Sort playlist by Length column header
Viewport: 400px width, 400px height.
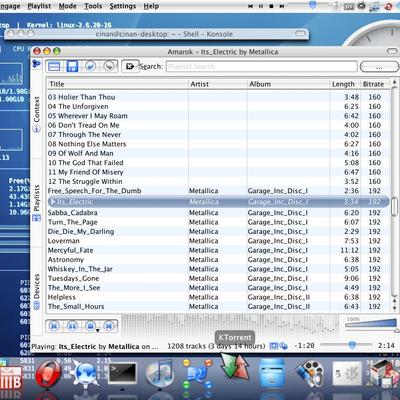coord(345,84)
